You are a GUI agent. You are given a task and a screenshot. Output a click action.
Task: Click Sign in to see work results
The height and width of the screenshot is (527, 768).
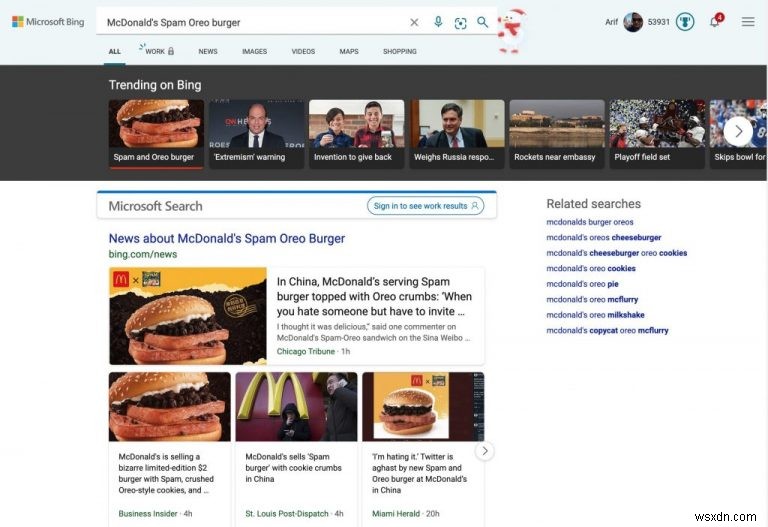pos(426,206)
